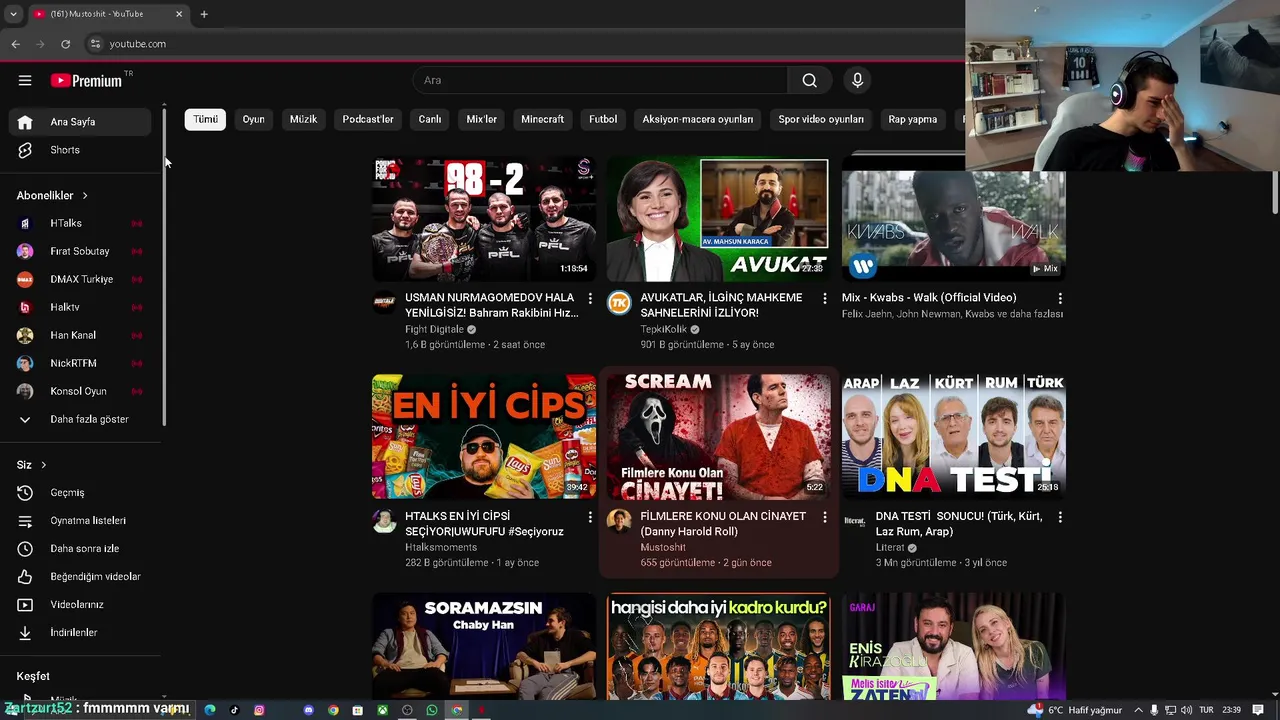The image size is (1280, 720).
Task: Select Aksiyon-macera oyunları chip
Action: pos(698,119)
